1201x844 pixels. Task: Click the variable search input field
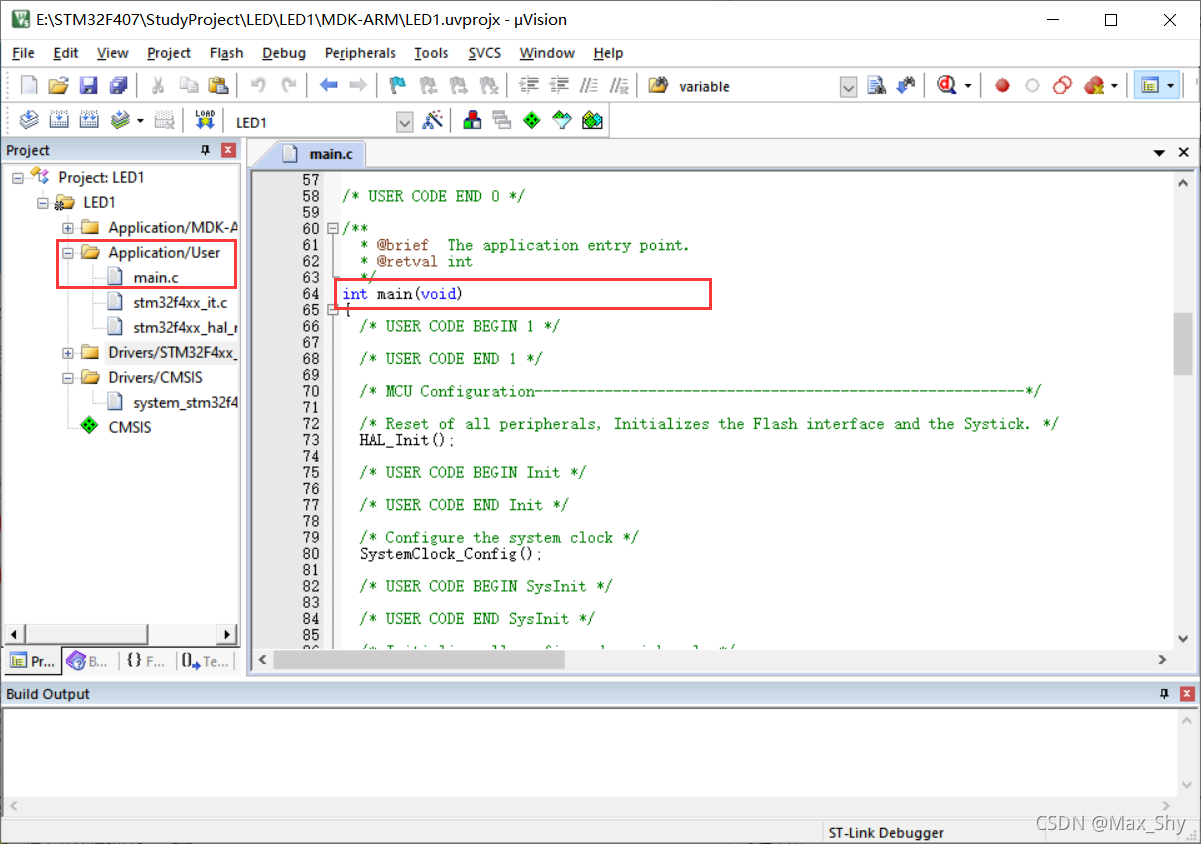[x=756, y=87]
